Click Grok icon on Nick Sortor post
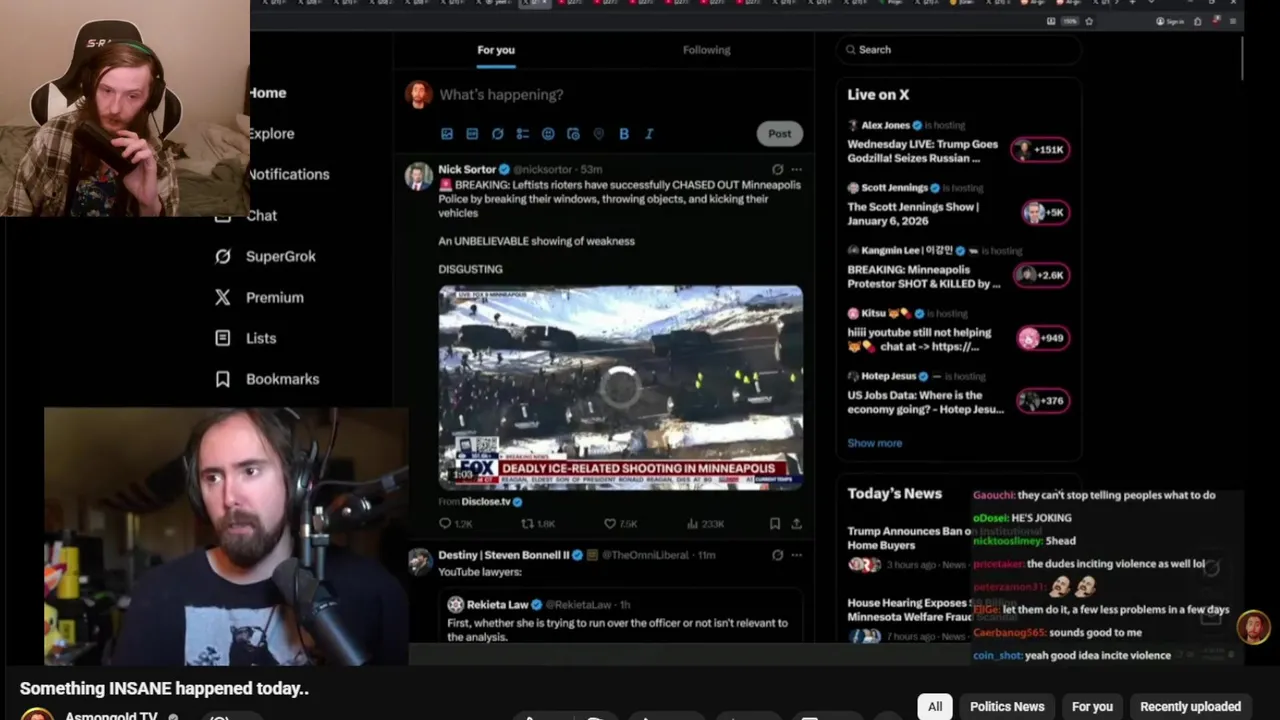This screenshot has width=1280, height=720. (x=777, y=169)
